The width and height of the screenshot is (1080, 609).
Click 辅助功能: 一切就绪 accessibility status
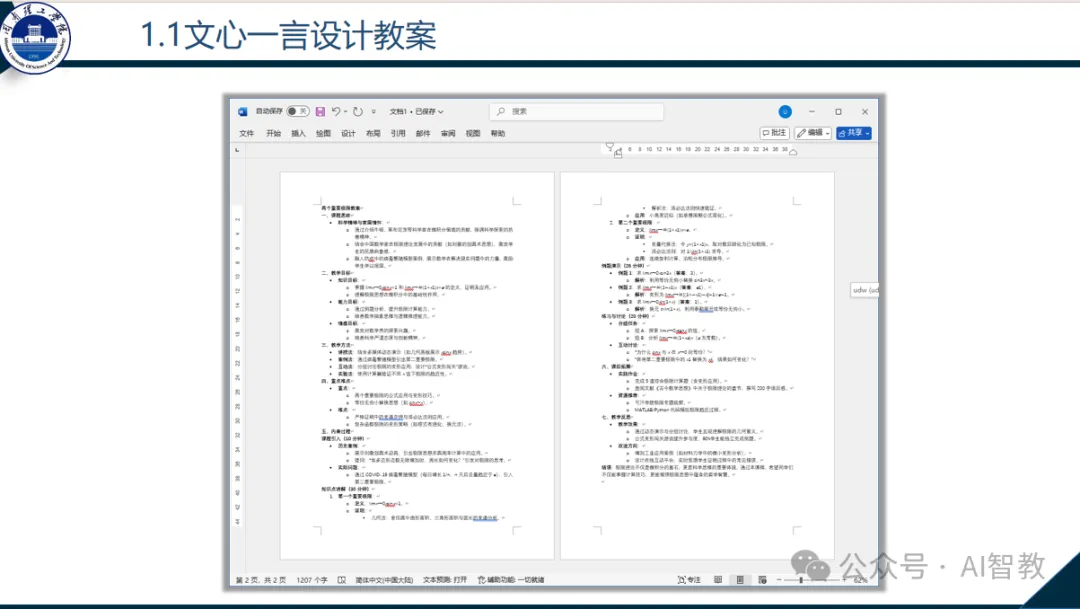(x=511, y=580)
